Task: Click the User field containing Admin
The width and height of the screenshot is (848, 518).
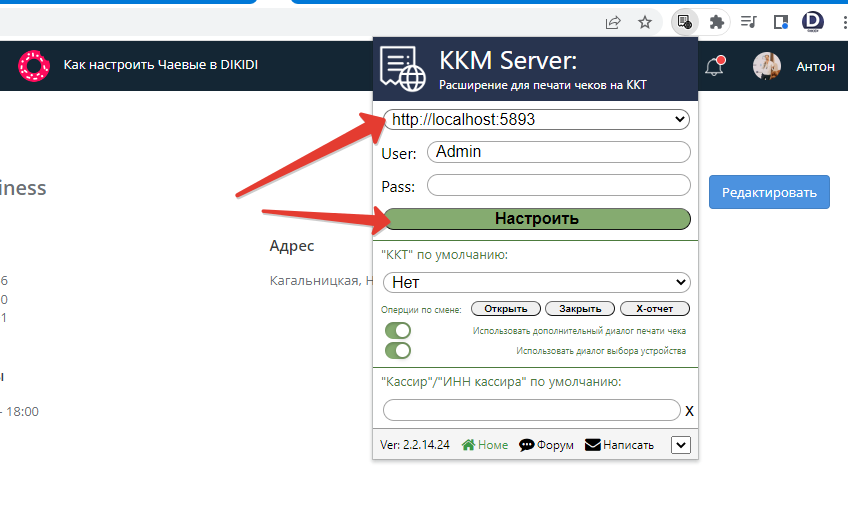Action: (x=559, y=152)
